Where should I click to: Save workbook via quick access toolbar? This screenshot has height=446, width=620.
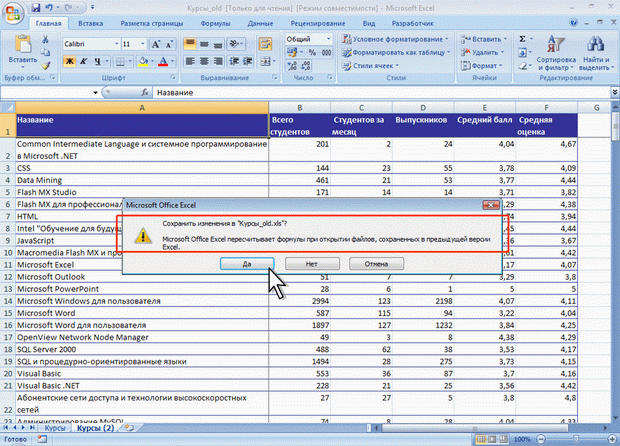(x=36, y=8)
